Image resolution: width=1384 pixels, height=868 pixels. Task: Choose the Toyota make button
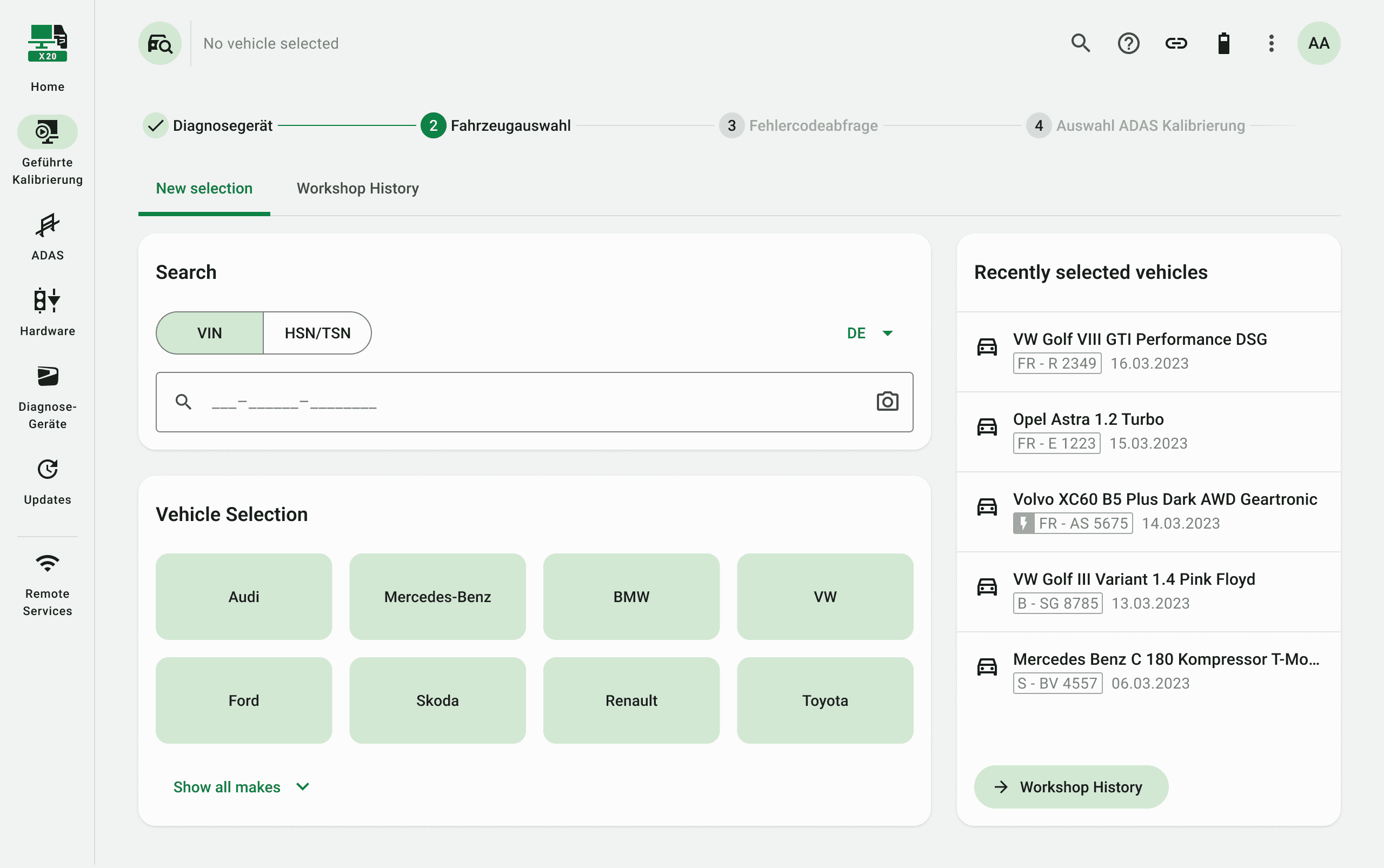[825, 700]
